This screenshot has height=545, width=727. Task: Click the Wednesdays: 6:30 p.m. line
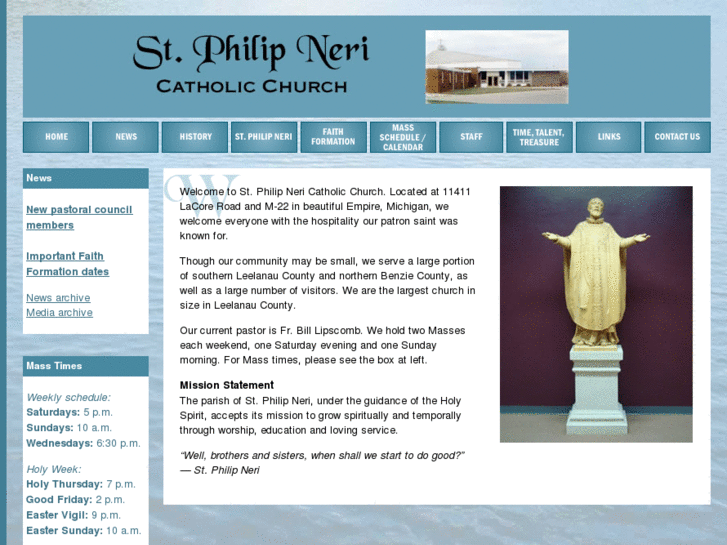[83, 443]
